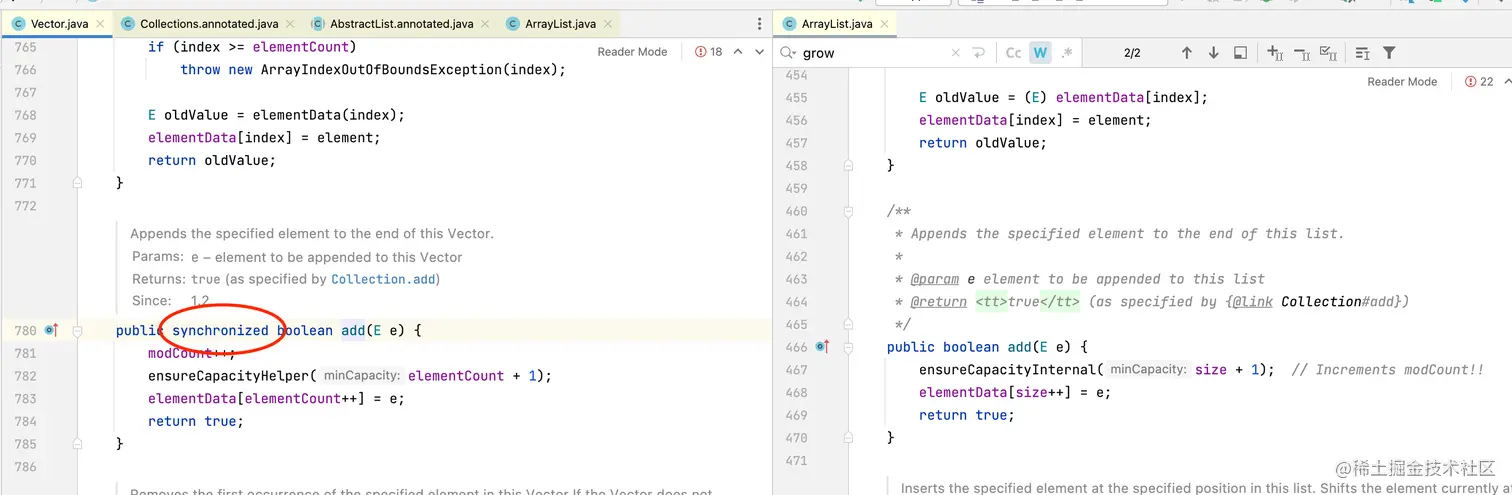Click 'return oldValue;' on line 770
The height and width of the screenshot is (495, 1512).
tap(211, 160)
